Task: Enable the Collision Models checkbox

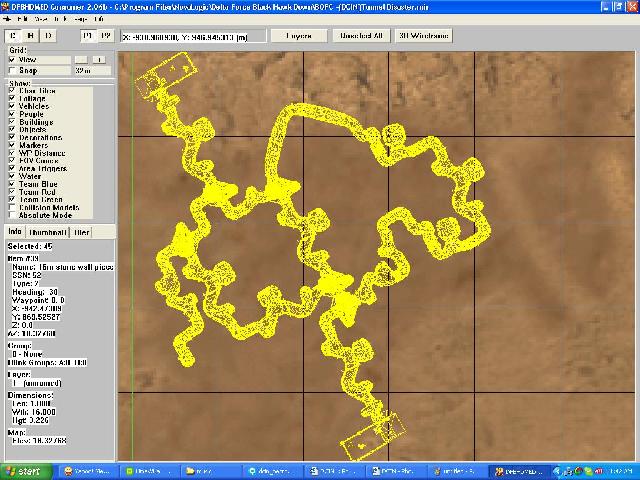Action: click(12, 207)
